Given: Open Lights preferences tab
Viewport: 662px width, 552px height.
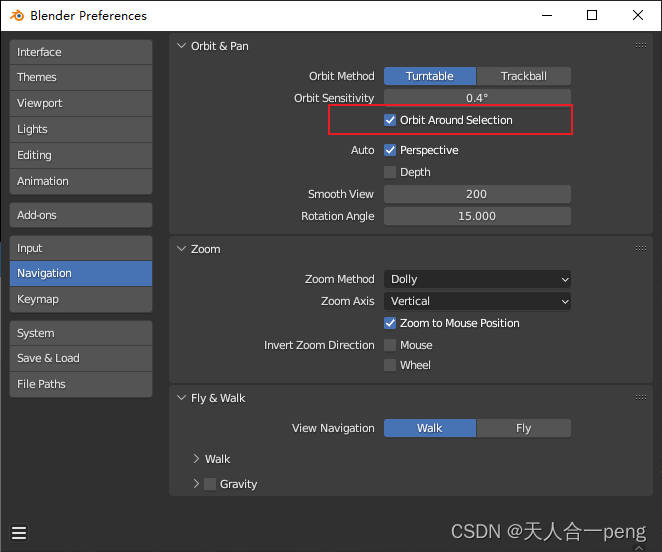Looking at the screenshot, I should 81,129.
